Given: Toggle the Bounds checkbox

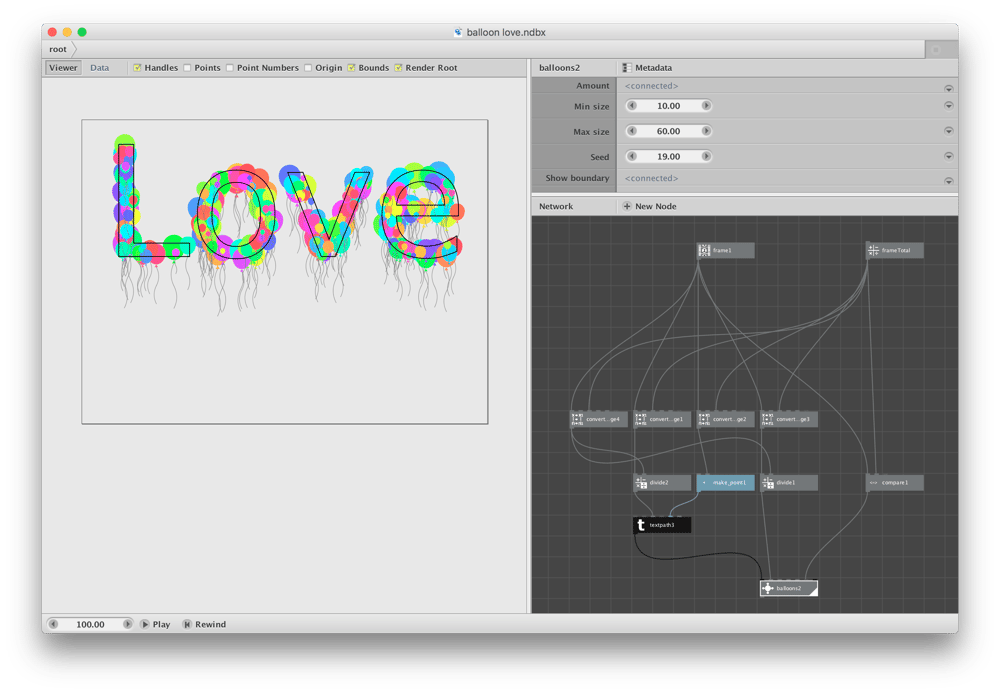Looking at the screenshot, I should pyautogui.click(x=351, y=68).
